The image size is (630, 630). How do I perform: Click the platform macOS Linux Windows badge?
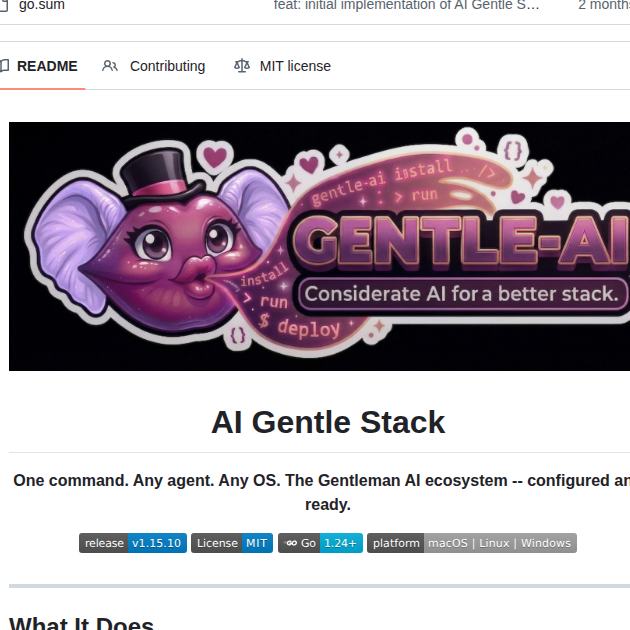(x=472, y=543)
